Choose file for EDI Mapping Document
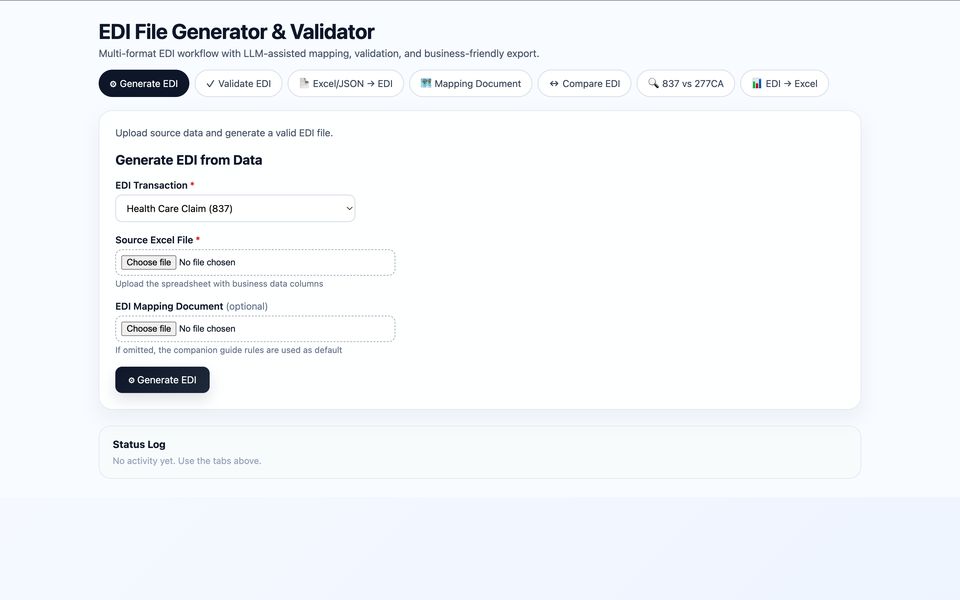This screenshot has width=960, height=600. [x=149, y=329]
